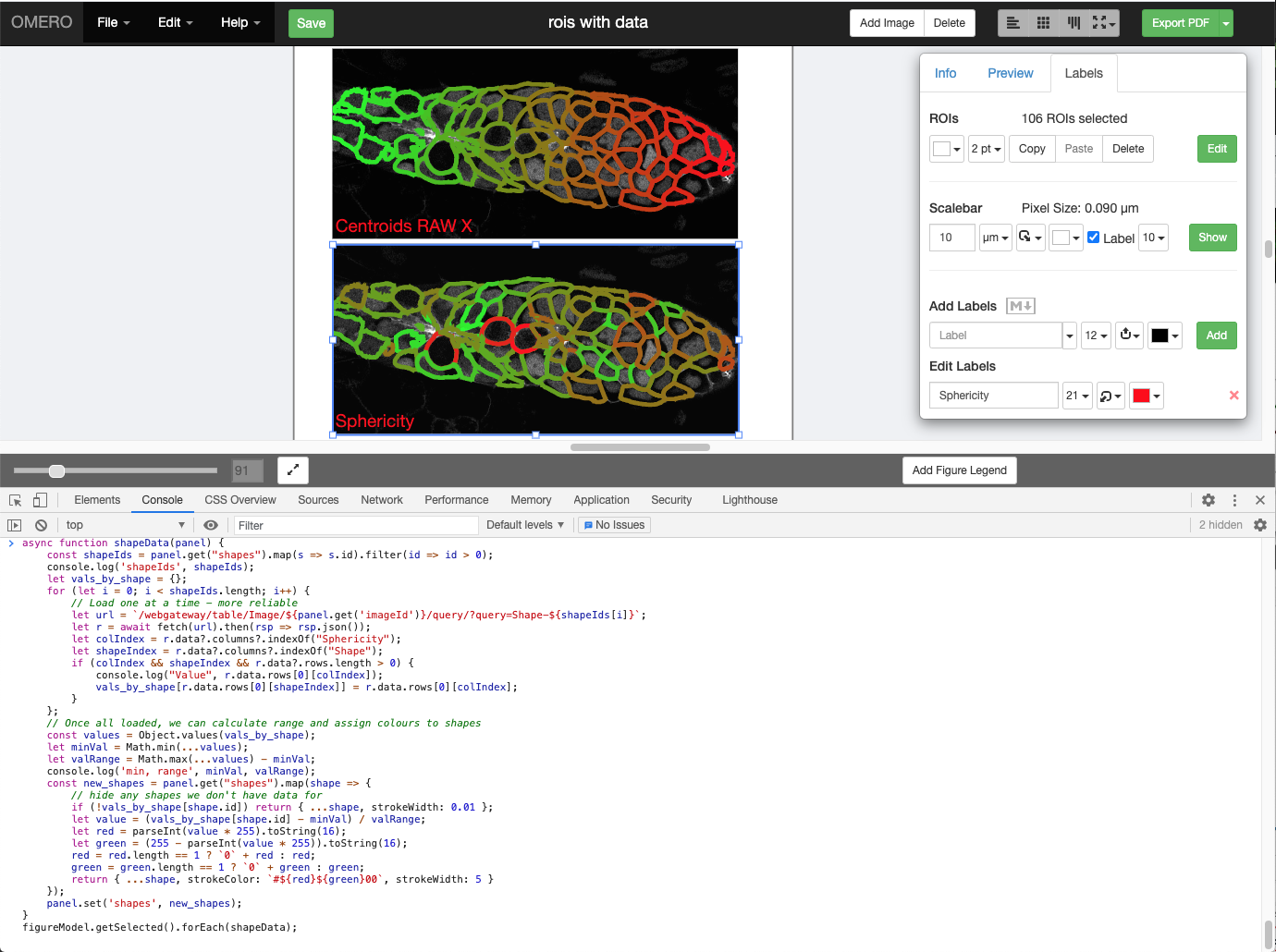Open the red label color swatch
The width and height of the screenshot is (1276, 952).
(1146, 396)
